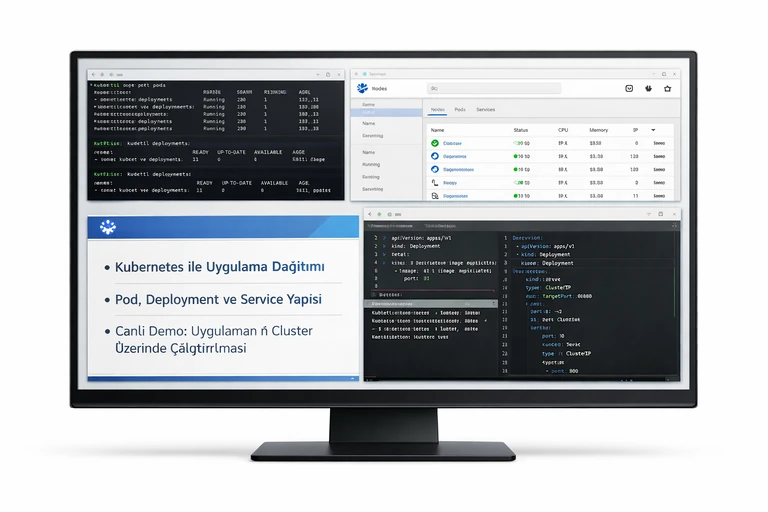Screen dimensions: 768x512
Task: Select the highlighted item in the dashboard sidebar
Action: coord(386,113)
